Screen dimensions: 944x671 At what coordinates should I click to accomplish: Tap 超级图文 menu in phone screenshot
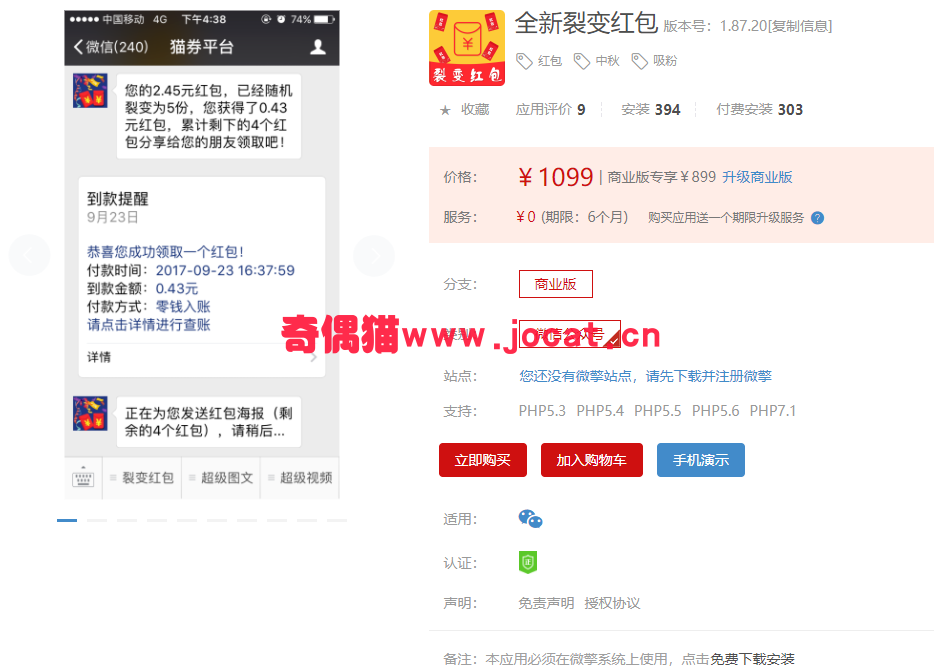click(221, 478)
